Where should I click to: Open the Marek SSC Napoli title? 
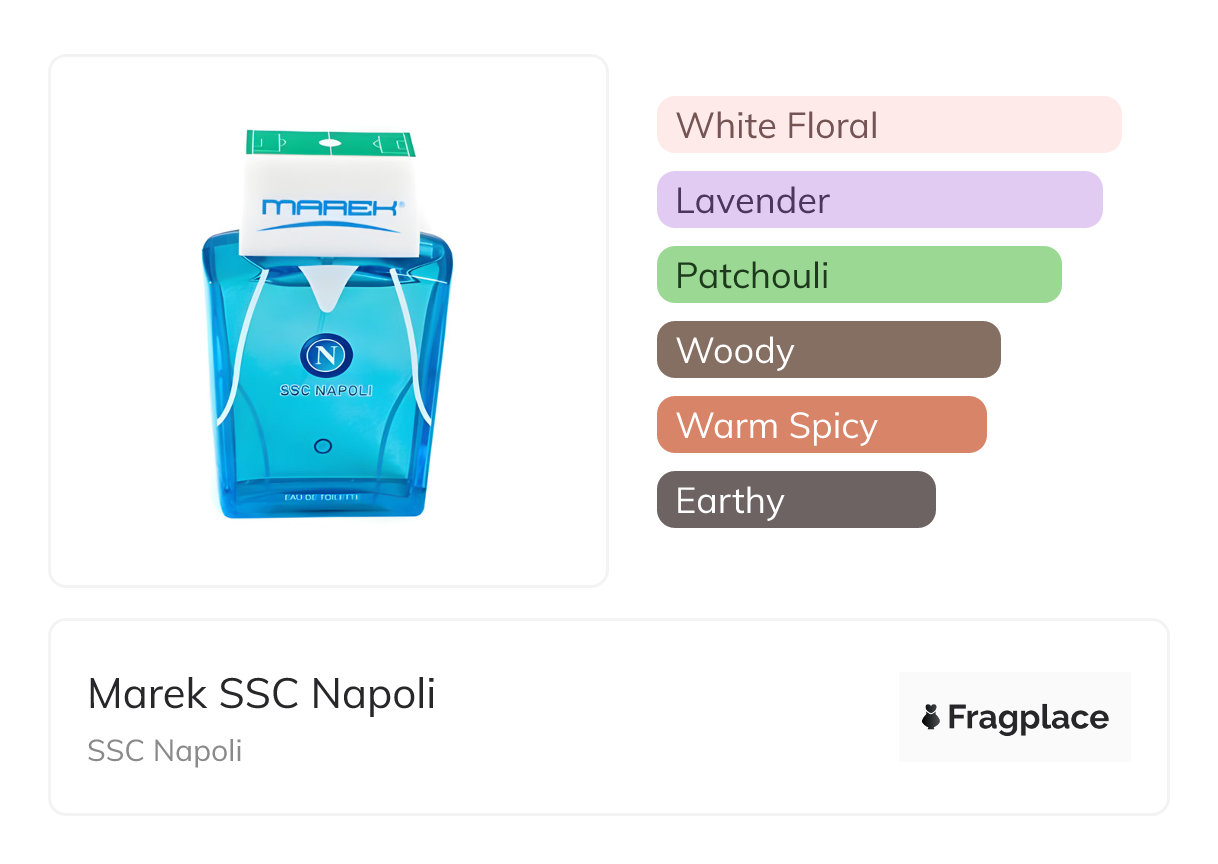click(x=262, y=694)
